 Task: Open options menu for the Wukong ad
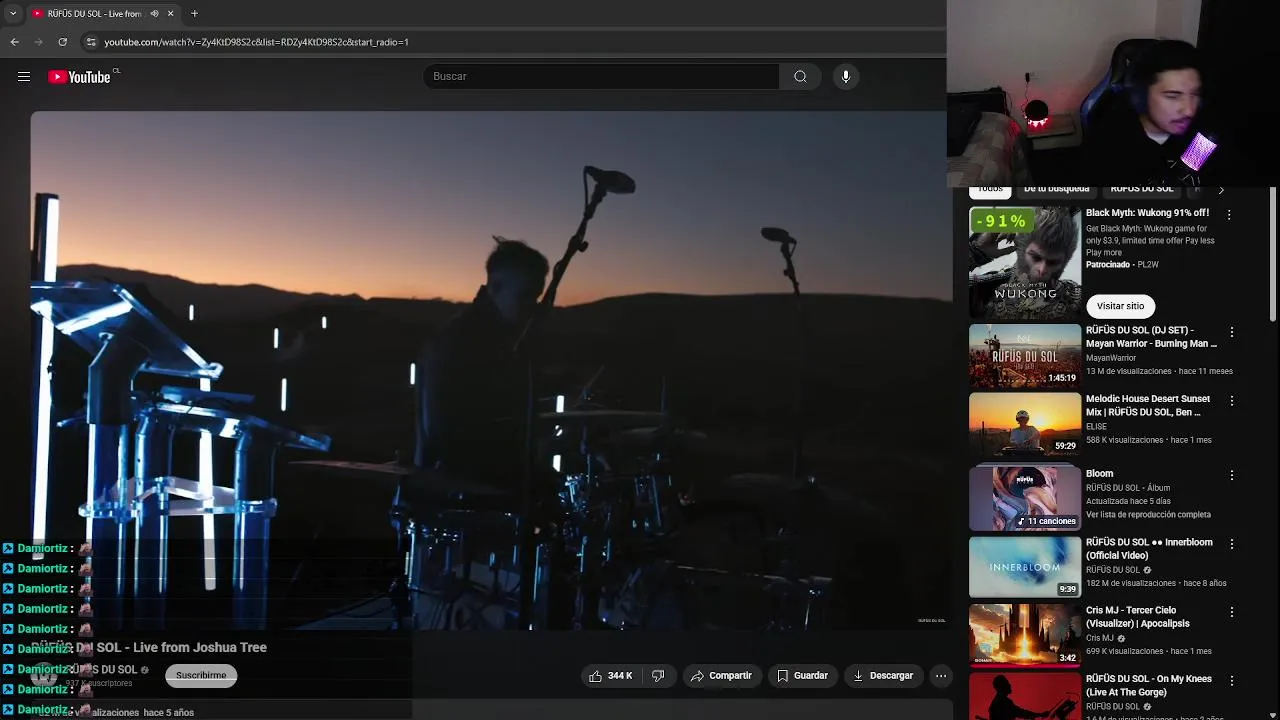pyautogui.click(x=1229, y=215)
